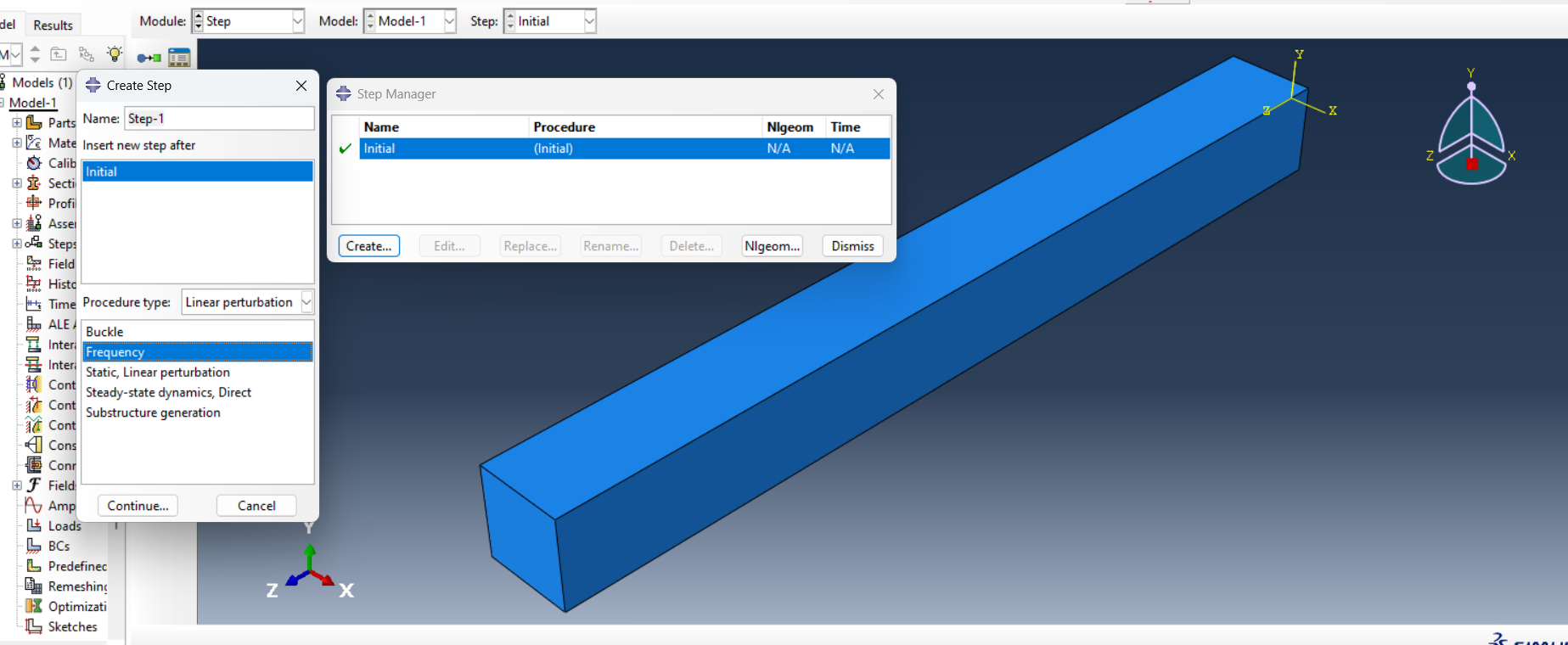Image resolution: width=1568 pixels, height=645 pixels.
Task: Click the model tree up-down arrows stepper
Action: point(35,54)
